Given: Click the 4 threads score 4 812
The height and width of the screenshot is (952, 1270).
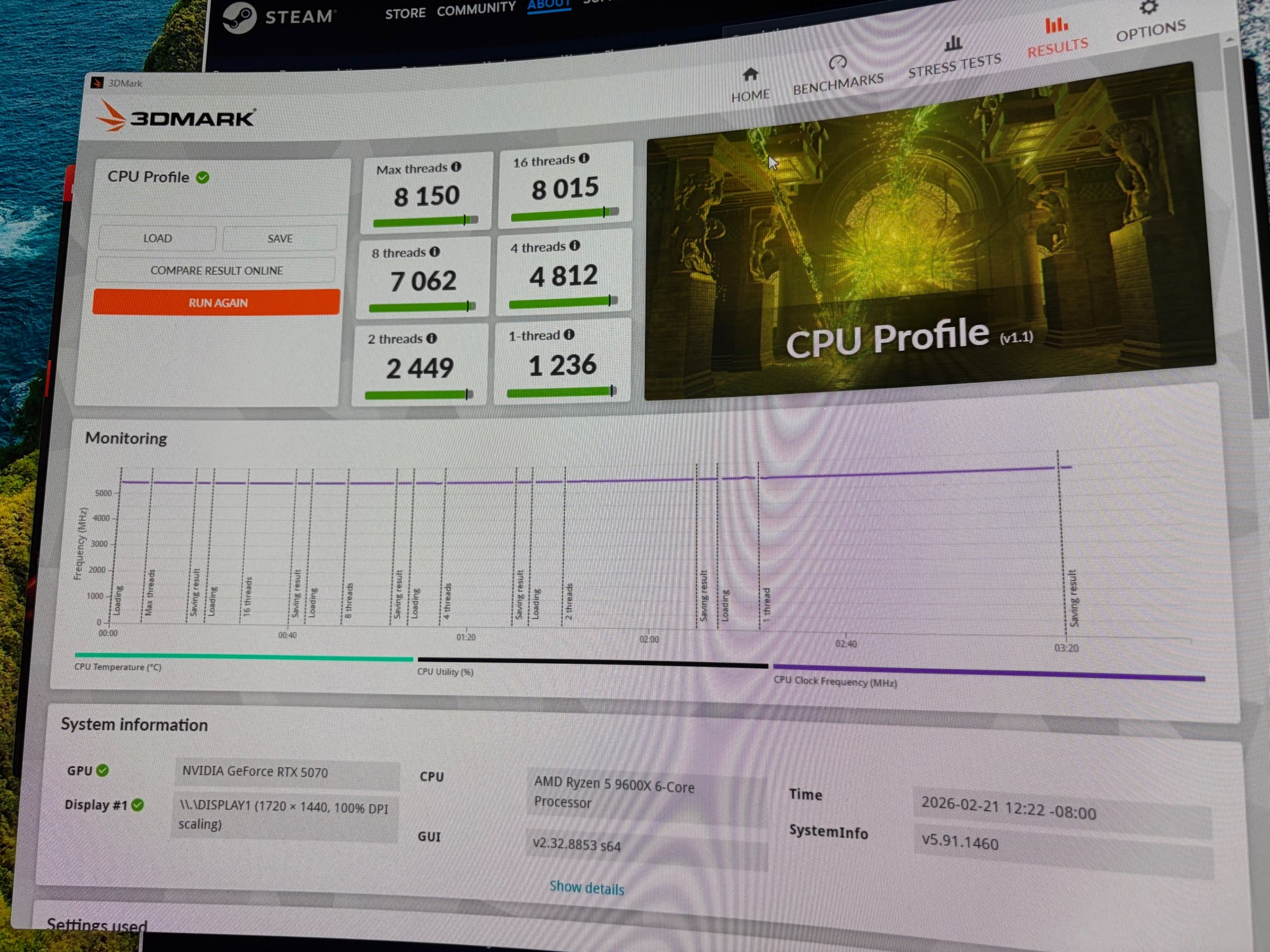Looking at the screenshot, I should click(x=563, y=276).
